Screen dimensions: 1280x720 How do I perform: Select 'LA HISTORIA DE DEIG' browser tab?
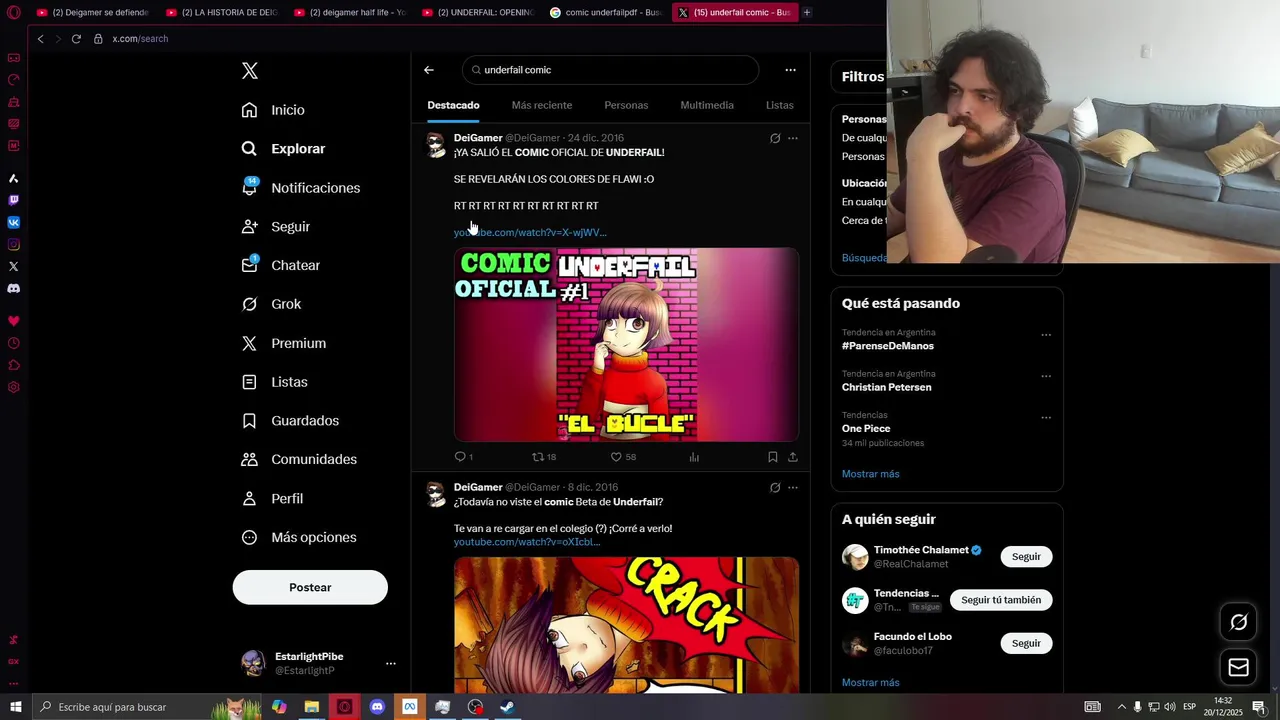pyautogui.click(x=221, y=12)
